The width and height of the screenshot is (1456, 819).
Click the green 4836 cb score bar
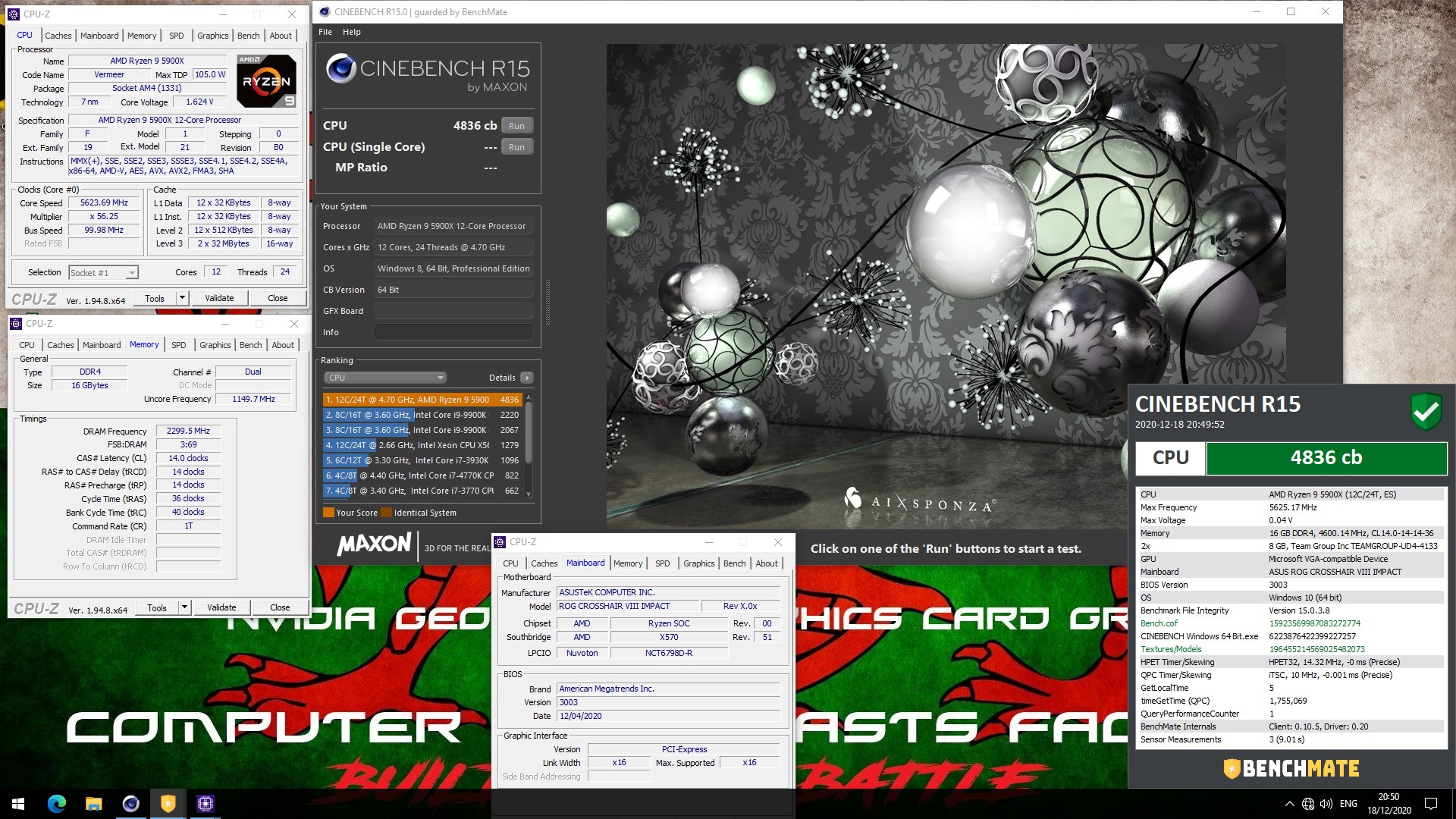(1326, 458)
